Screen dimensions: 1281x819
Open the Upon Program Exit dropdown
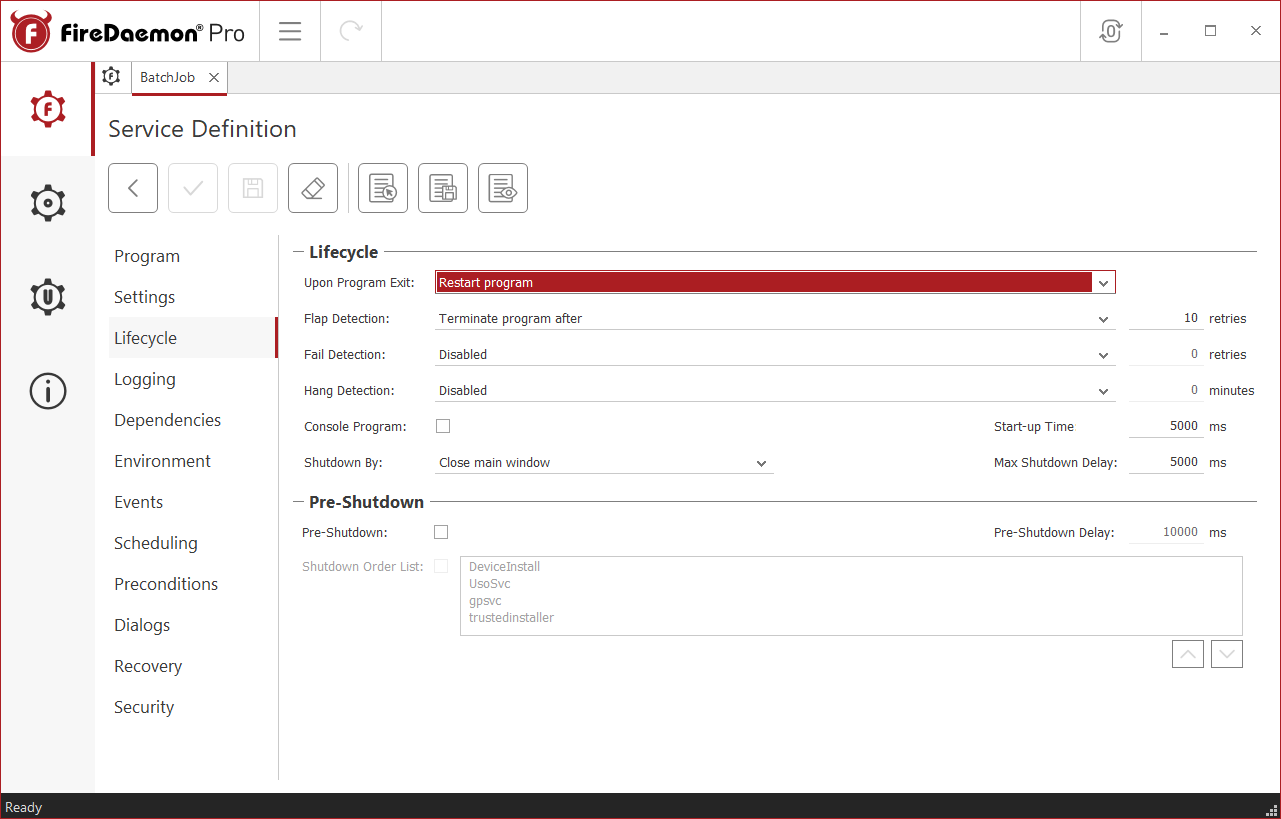775,283
